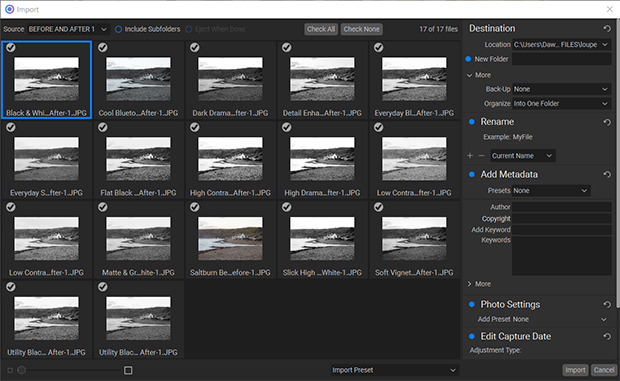This screenshot has width=620, height=381.
Task: Open the metadata Presets dropdown
Action: (551, 190)
